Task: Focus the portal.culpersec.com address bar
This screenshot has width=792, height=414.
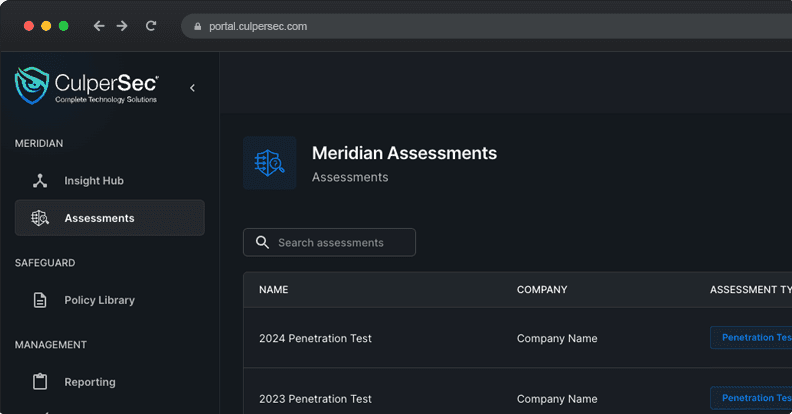Action: (x=486, y=26)
